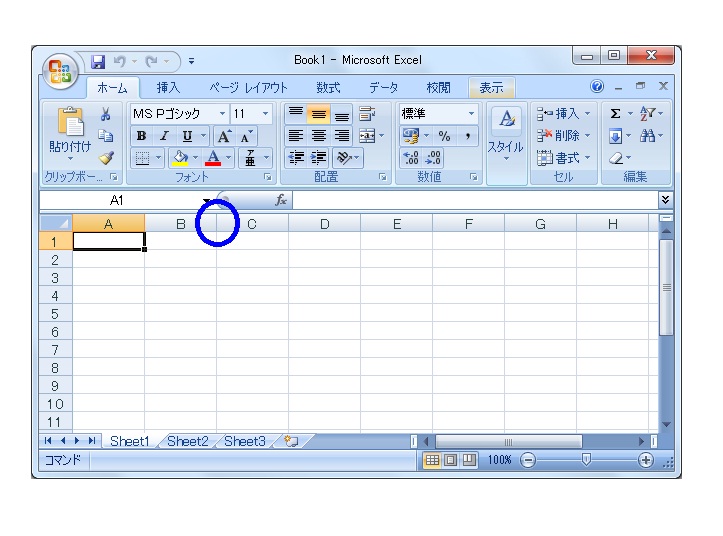
Task: Switch to Sheet2 tab
Action: click(x=188, y=441)
